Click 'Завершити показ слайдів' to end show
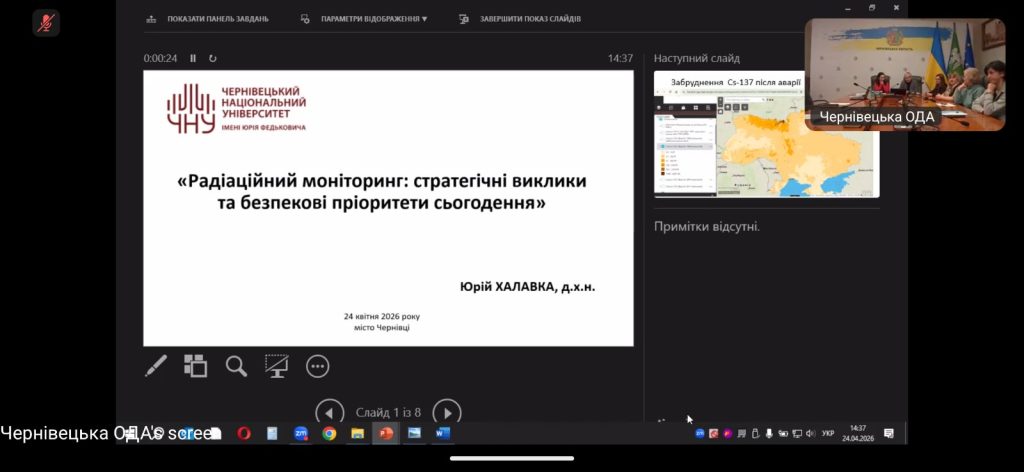 (520, 19)
